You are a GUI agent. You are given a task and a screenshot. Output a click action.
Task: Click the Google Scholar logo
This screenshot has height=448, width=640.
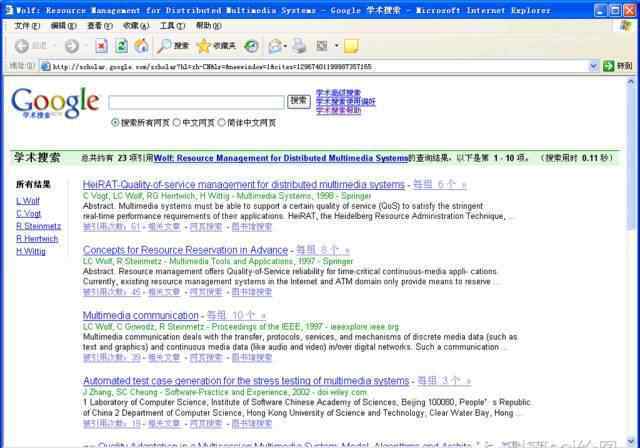pyautogui.click(x=55, y=103)
